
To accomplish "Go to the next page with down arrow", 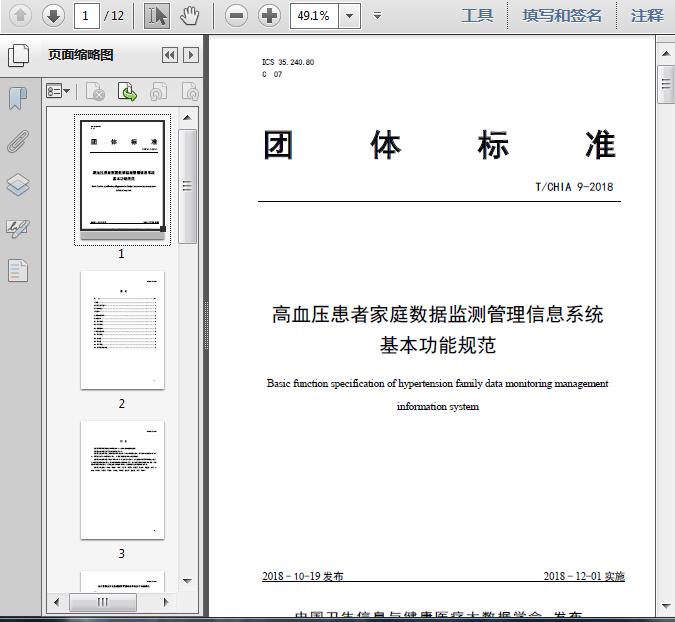I will click(53, 16).
